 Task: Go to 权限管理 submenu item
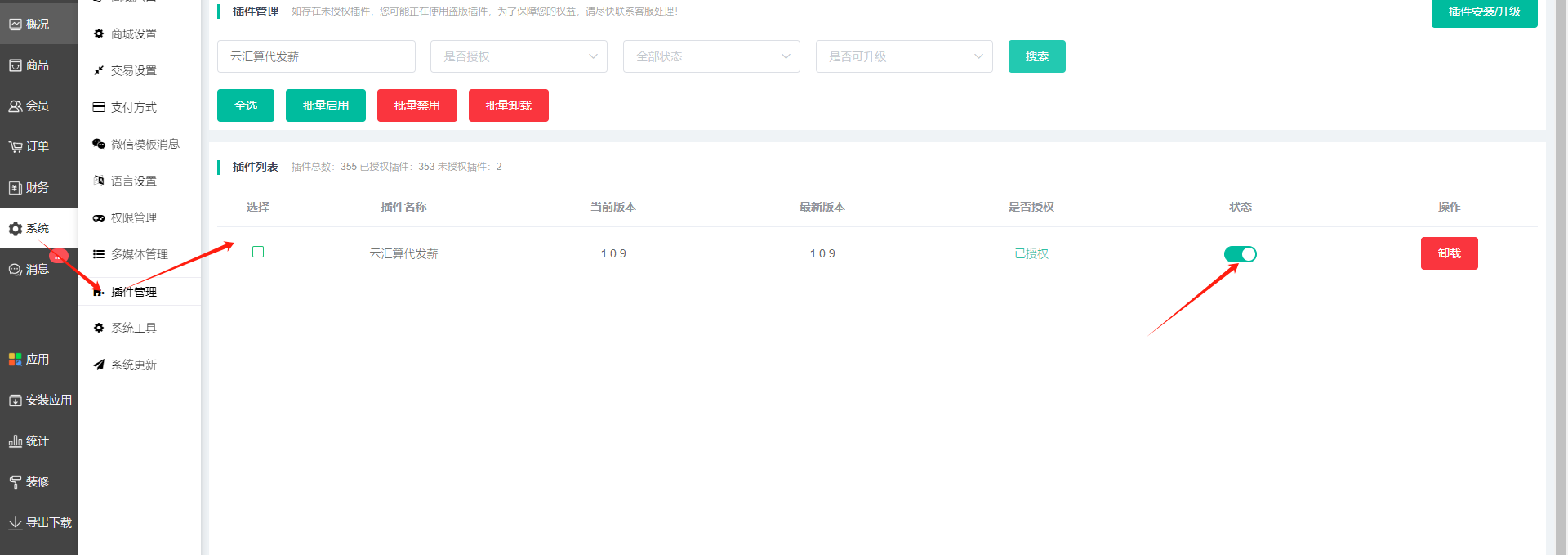click(x=133, y=217)
